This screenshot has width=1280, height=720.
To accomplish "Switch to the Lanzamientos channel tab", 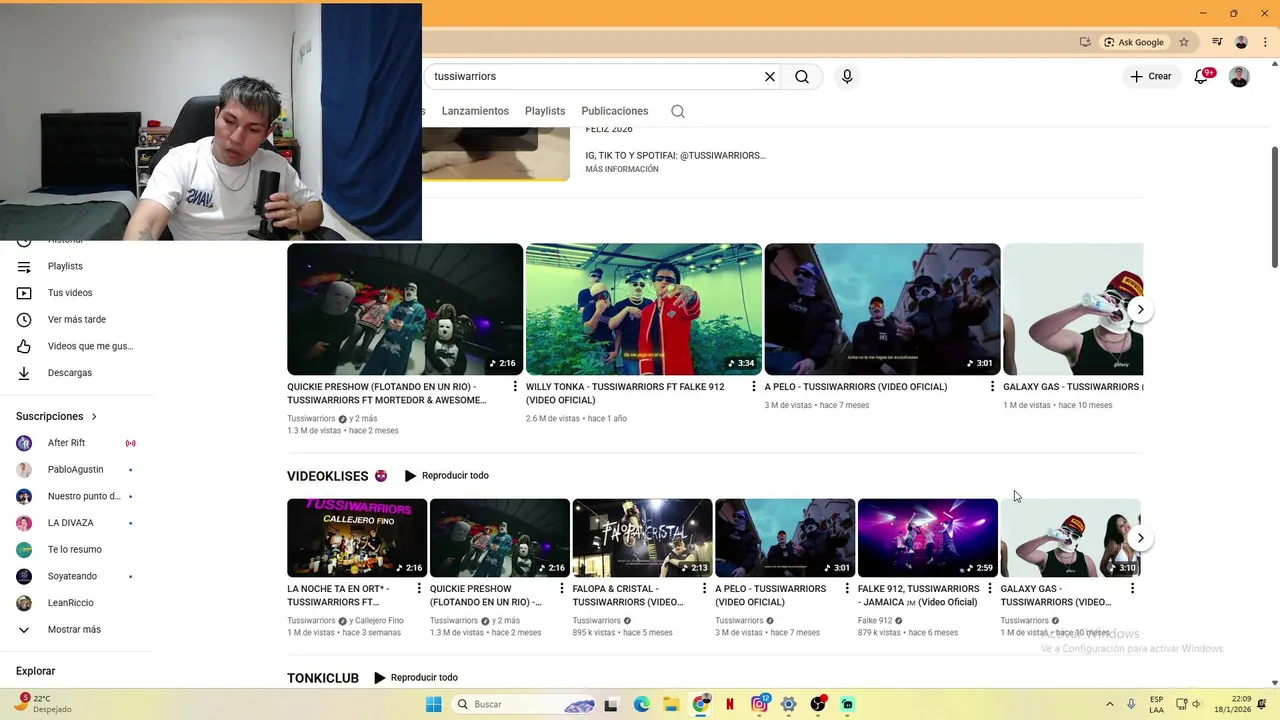I will pos(475,111).
